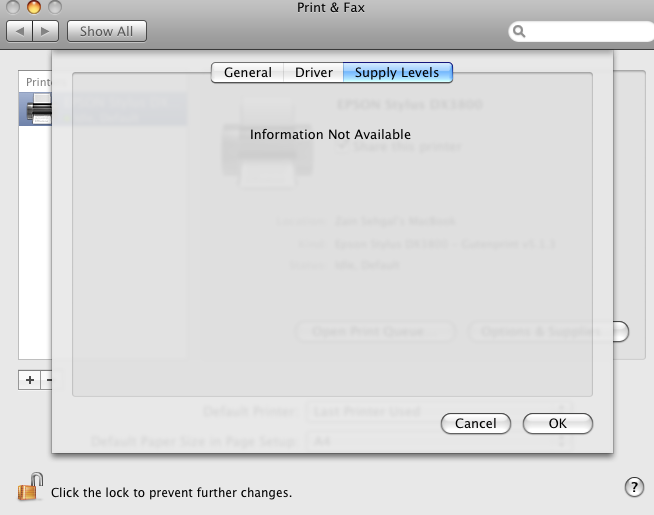This screenshot has width=654, height=515.
Task: Select the Supply Levels tab
Action: pyautogui.click(x=397, y=73)
